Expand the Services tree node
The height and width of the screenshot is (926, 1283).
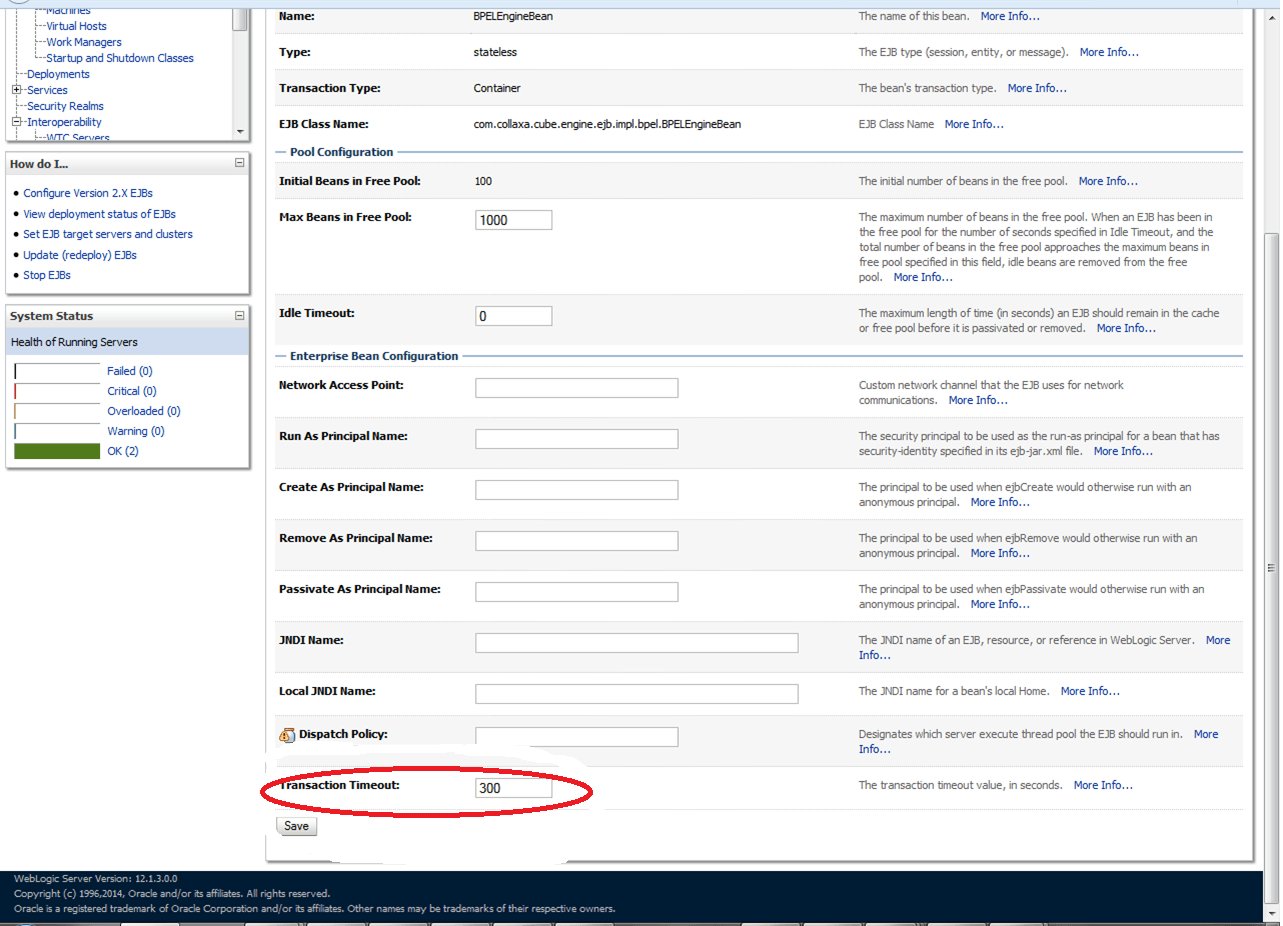pos(17,90)
